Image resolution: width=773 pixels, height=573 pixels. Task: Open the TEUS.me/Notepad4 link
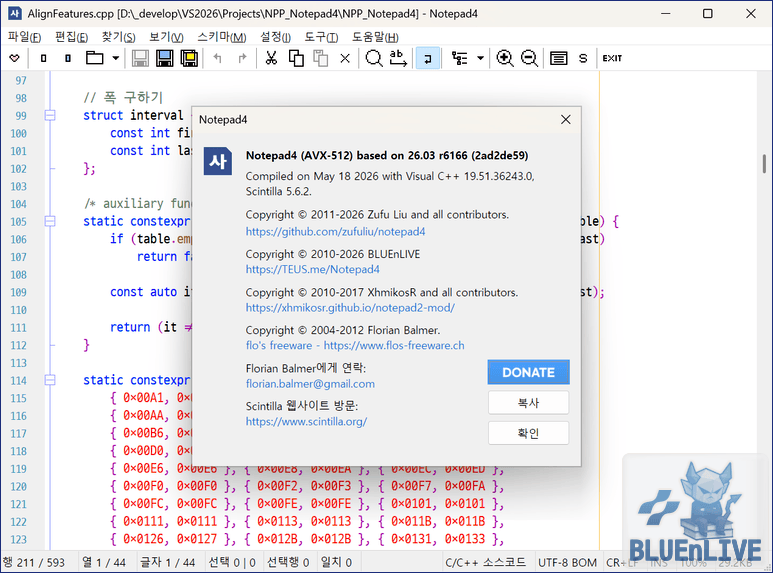point(313,269)
